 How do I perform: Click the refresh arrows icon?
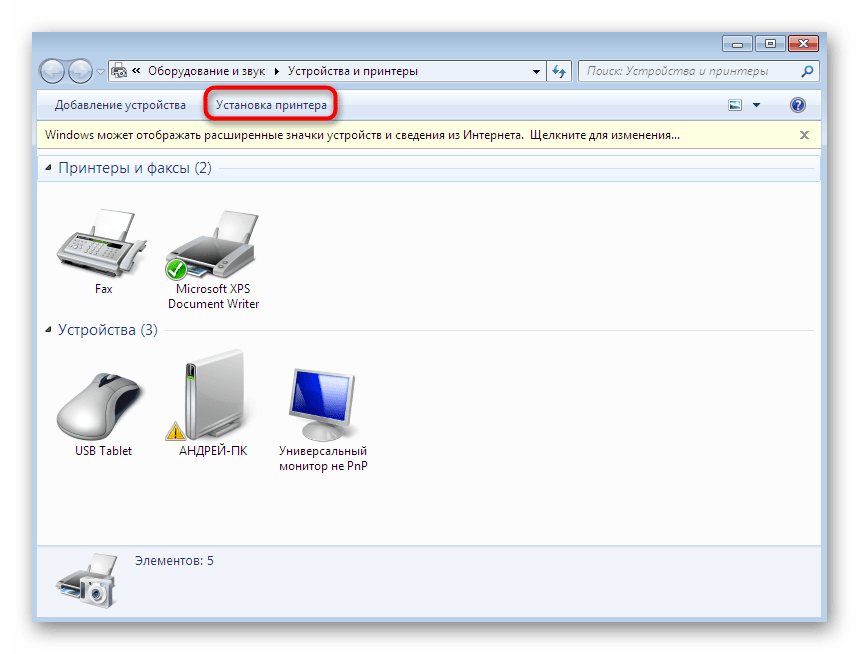(x=558, y=71)
